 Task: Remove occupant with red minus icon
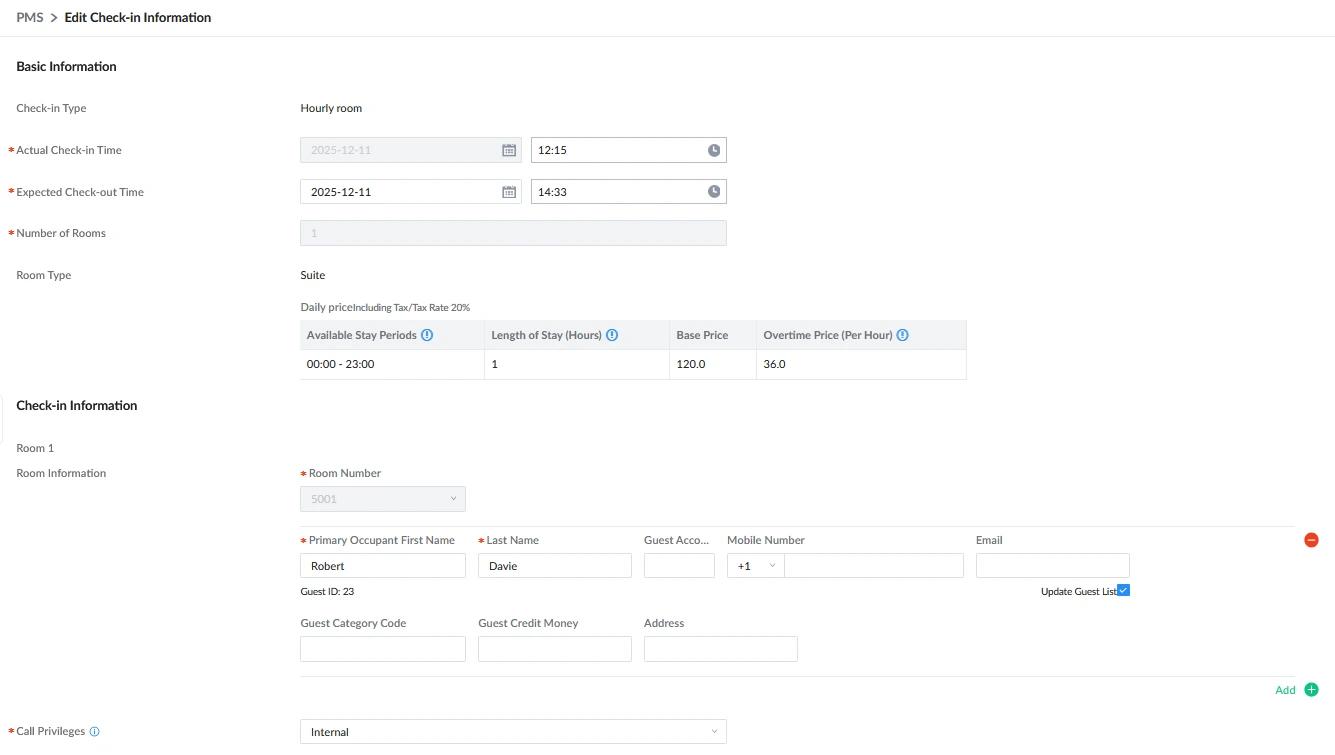[1312, 540]
